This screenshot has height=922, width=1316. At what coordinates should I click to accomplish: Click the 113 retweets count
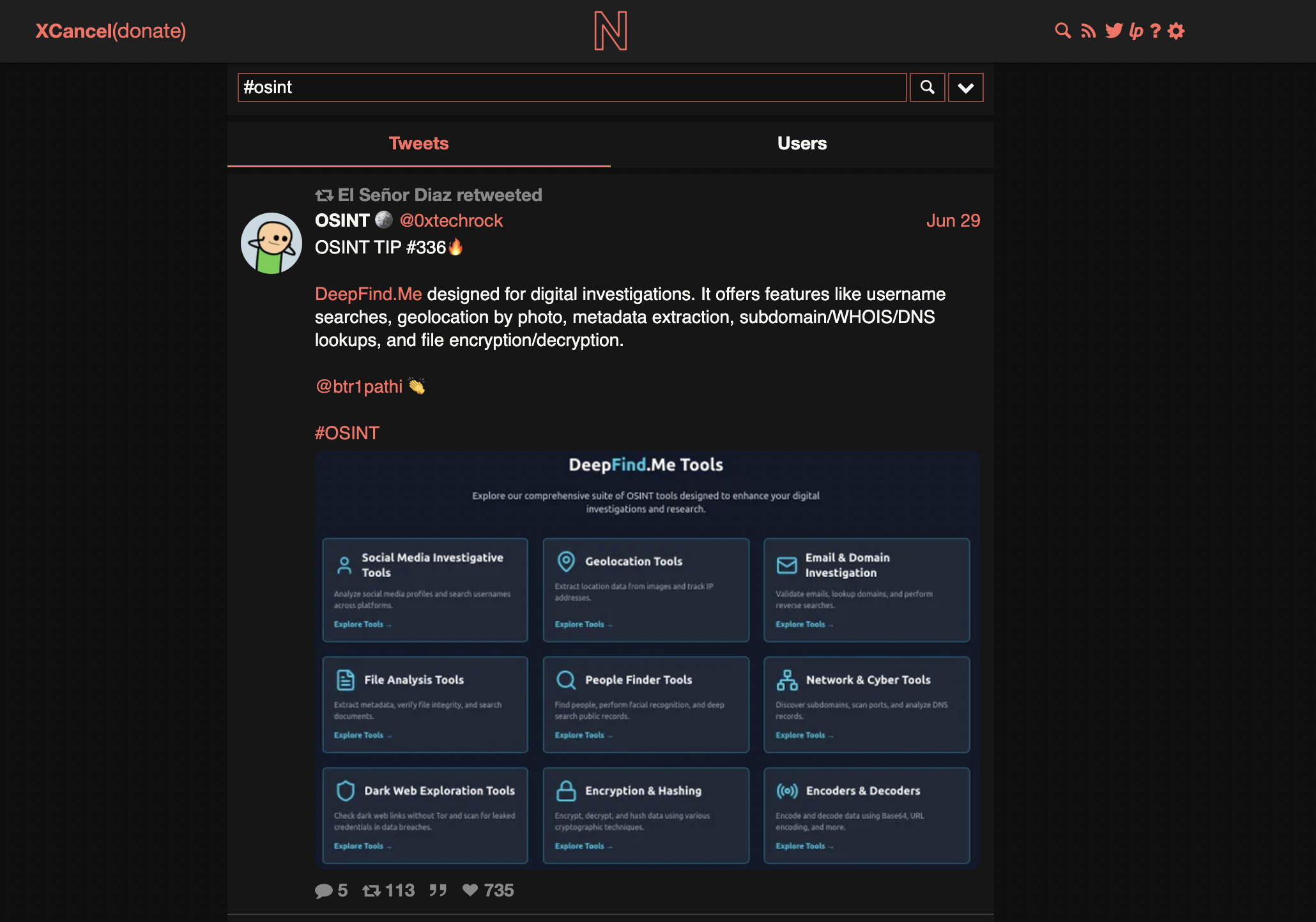pyautogui.click(x=400, y=891)
